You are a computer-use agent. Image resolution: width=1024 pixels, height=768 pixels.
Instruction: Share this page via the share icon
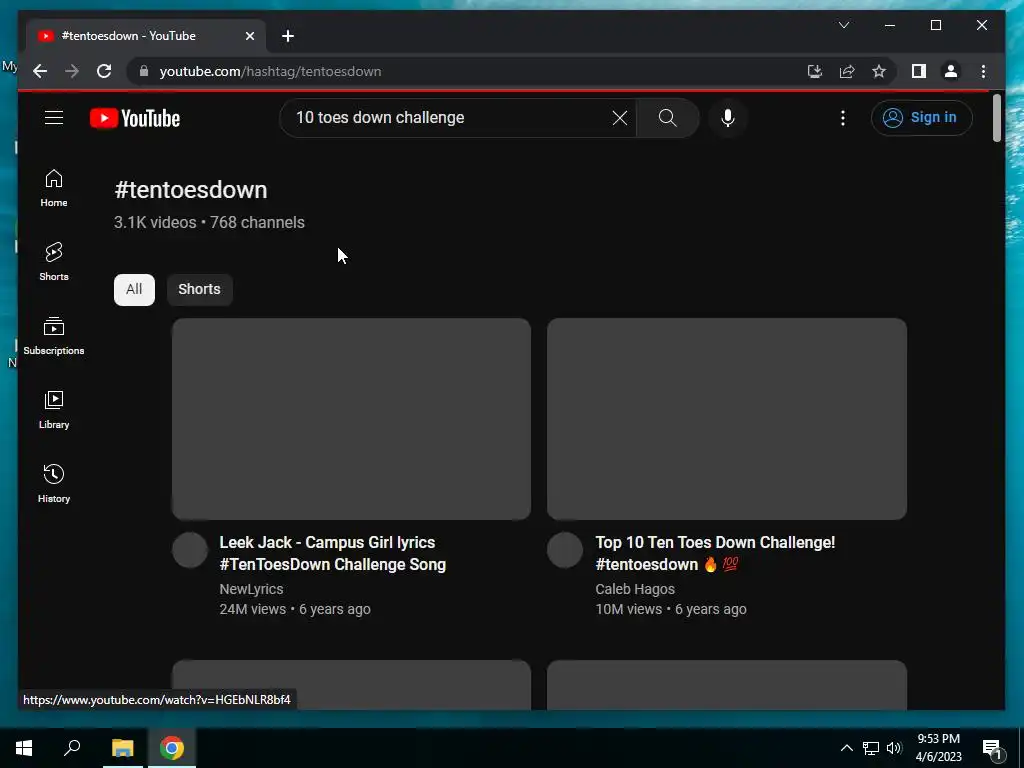click(x=847, y=71)
